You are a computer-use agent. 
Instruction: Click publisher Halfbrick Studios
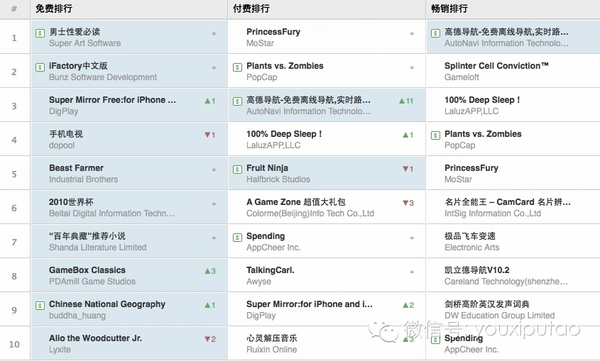(278, 180)
